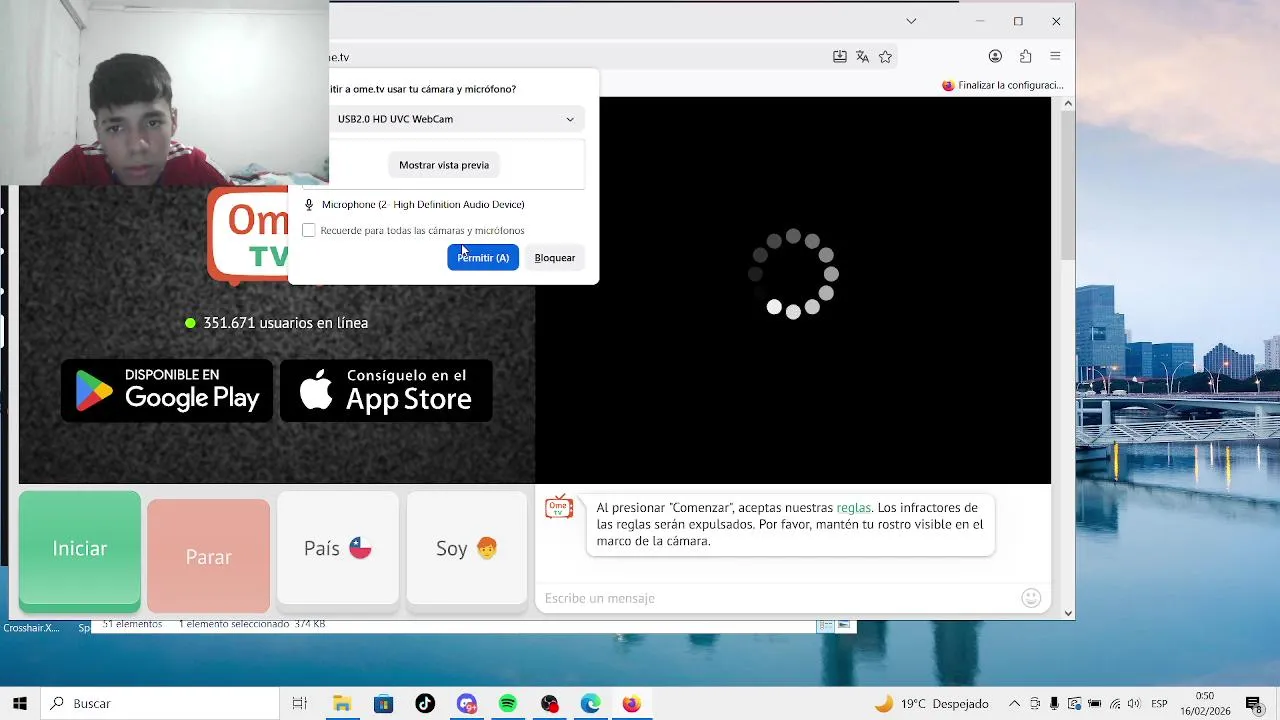Click the Google Play download badge
This screenshot has height=720, width=1280.
click(x=167, y=390)
